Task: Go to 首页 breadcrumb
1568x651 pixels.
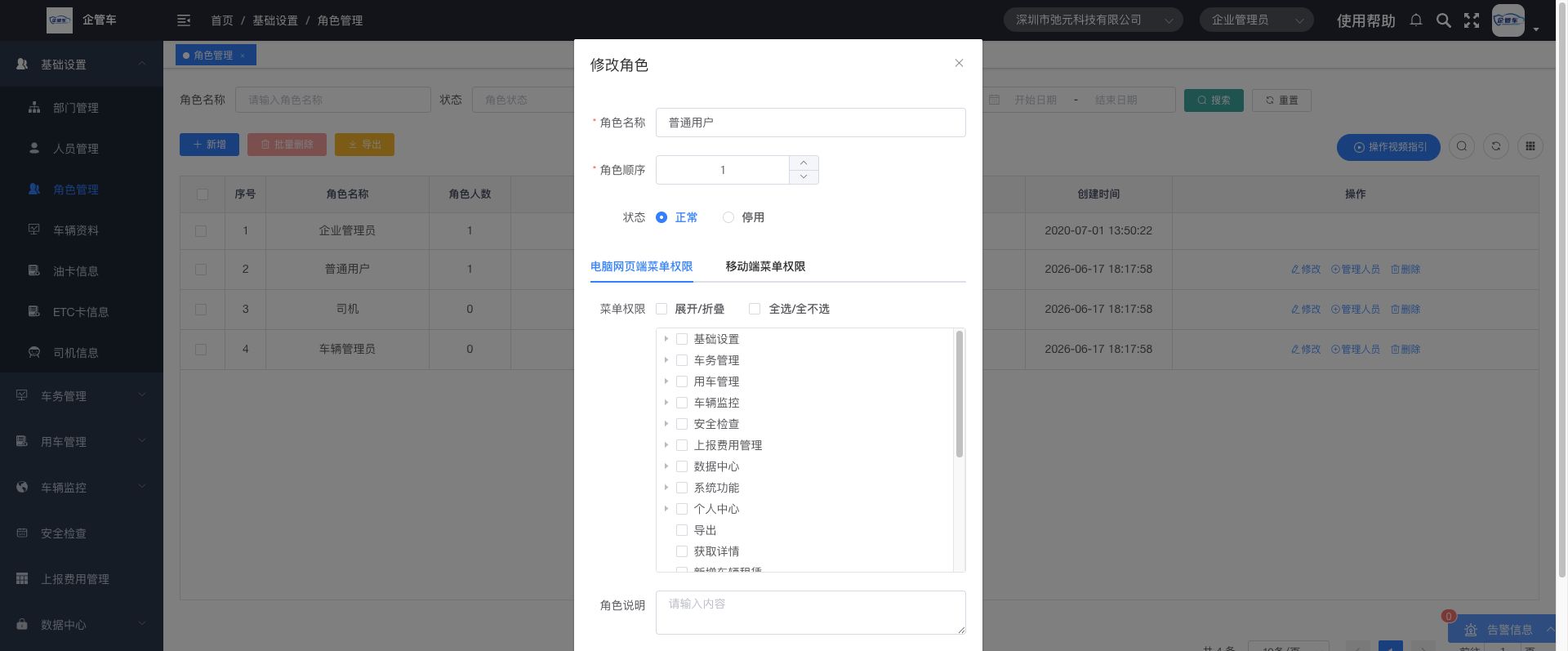Action: coord(221,20)
